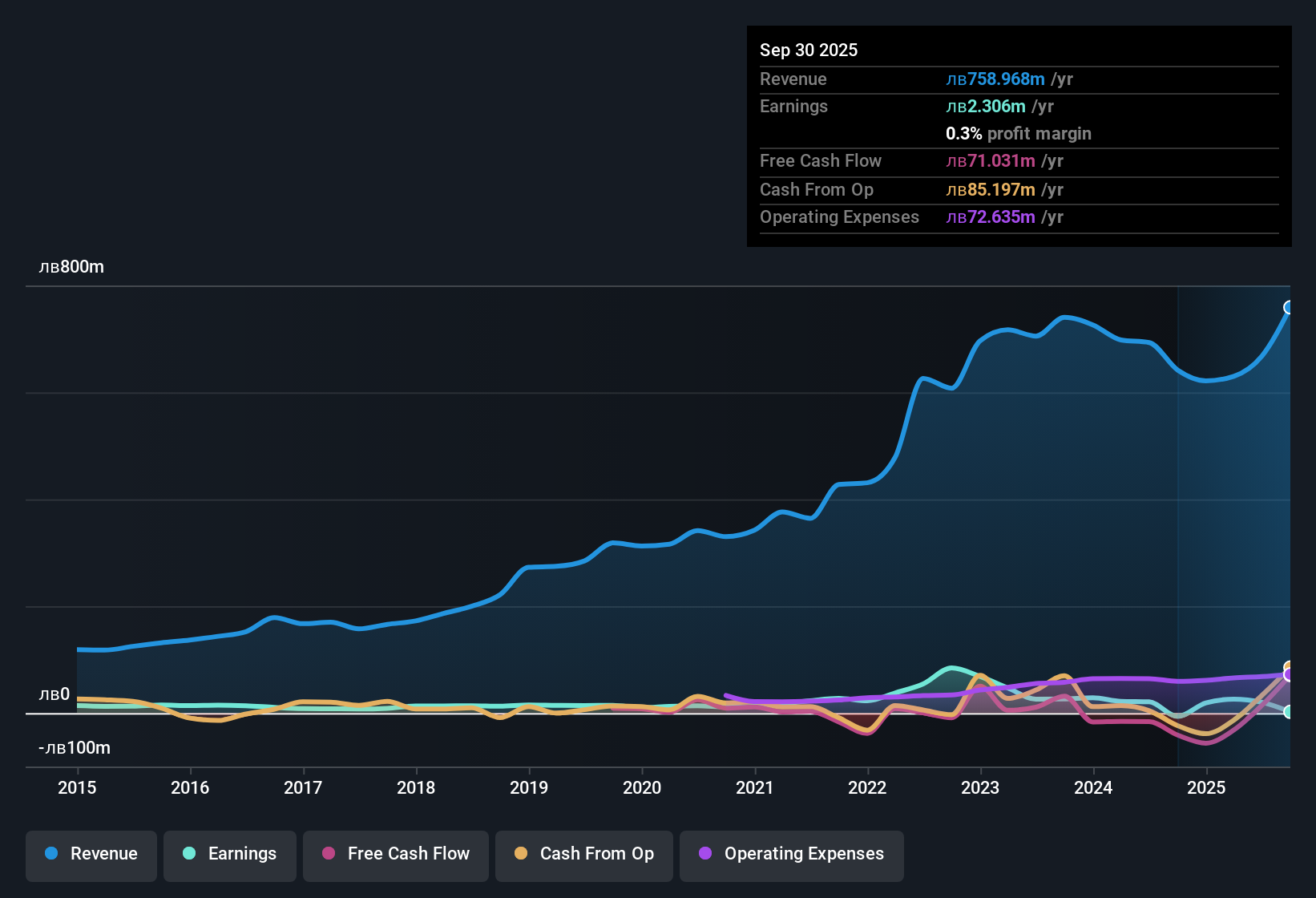
Task: Click the Sep 30 2025 tooltip header
Action: tap(809, 50)
